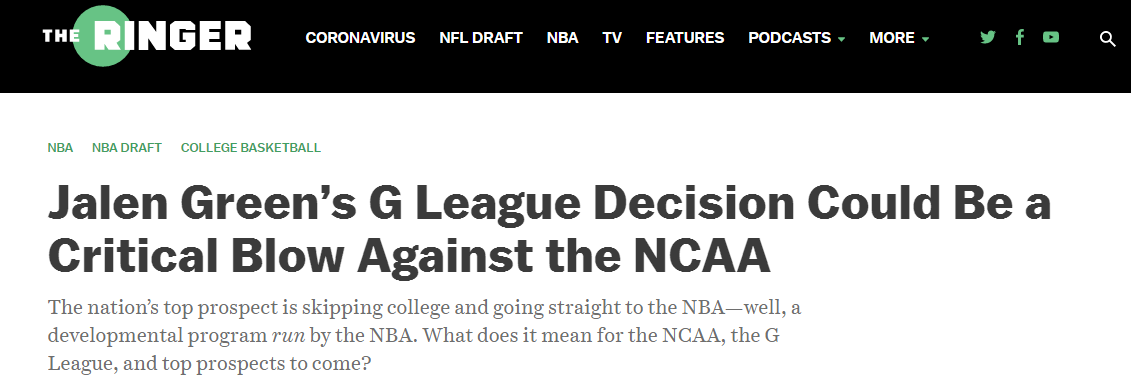The height and width of the screenshot is (381, 1131).
Task: Open the College Basketball category tag
Action: [251, 148]
